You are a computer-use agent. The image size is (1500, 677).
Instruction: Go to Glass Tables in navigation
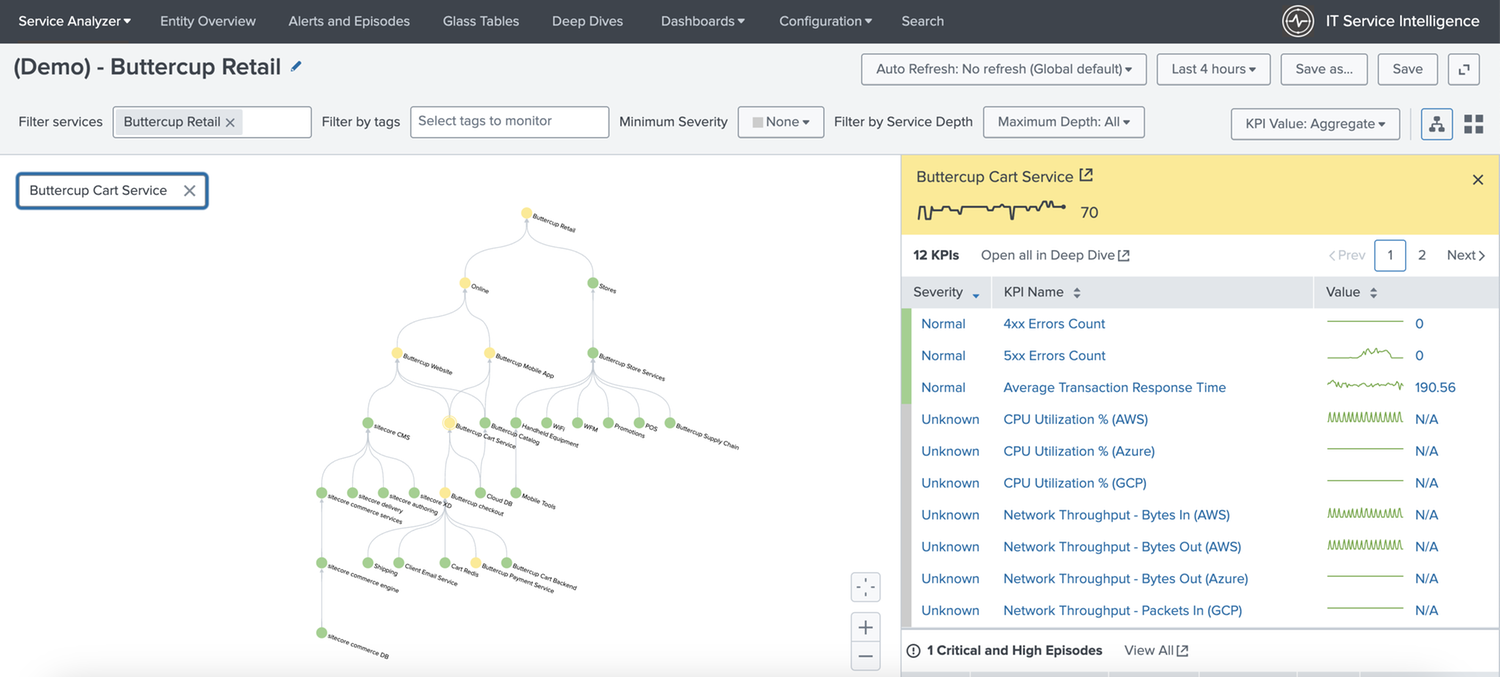point(481,21)
